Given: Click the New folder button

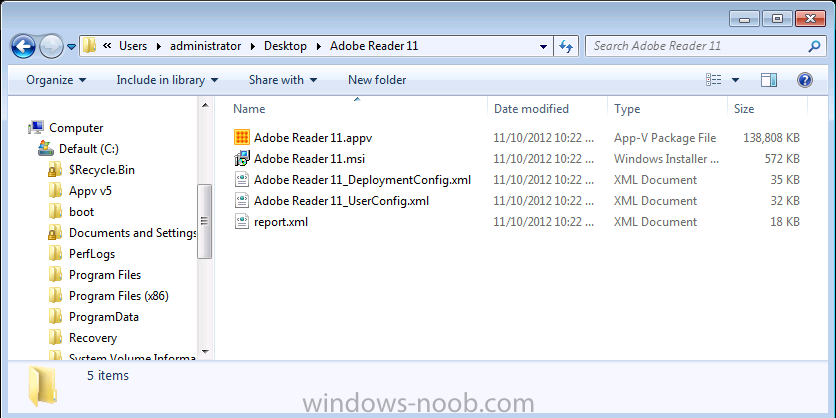Looking at the screenshot, I should pyautogui.click(x=377, y=80).
